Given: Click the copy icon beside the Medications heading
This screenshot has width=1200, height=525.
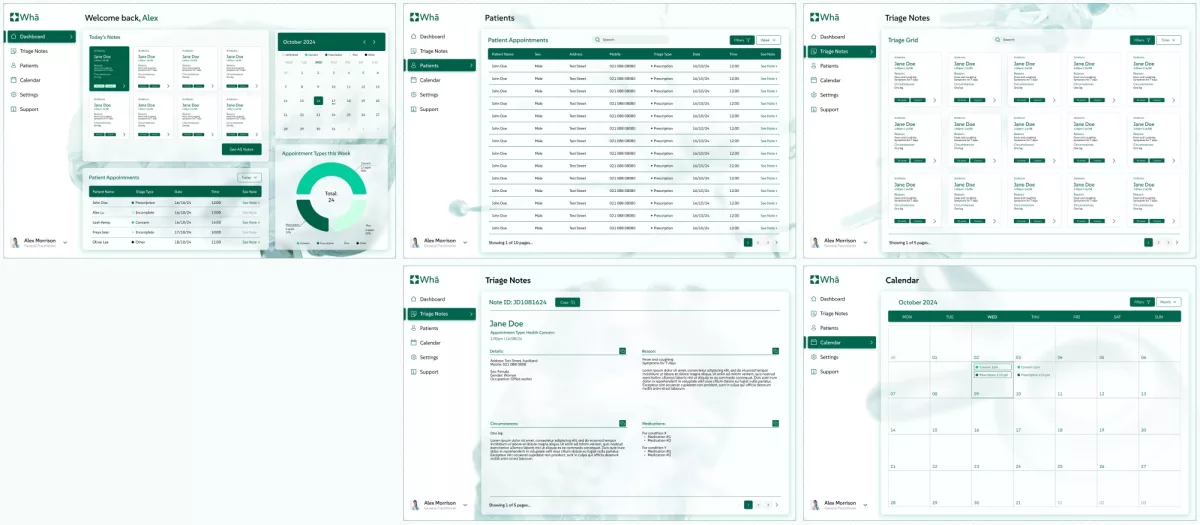Looking at the screenshot, I should click(775, 424).
